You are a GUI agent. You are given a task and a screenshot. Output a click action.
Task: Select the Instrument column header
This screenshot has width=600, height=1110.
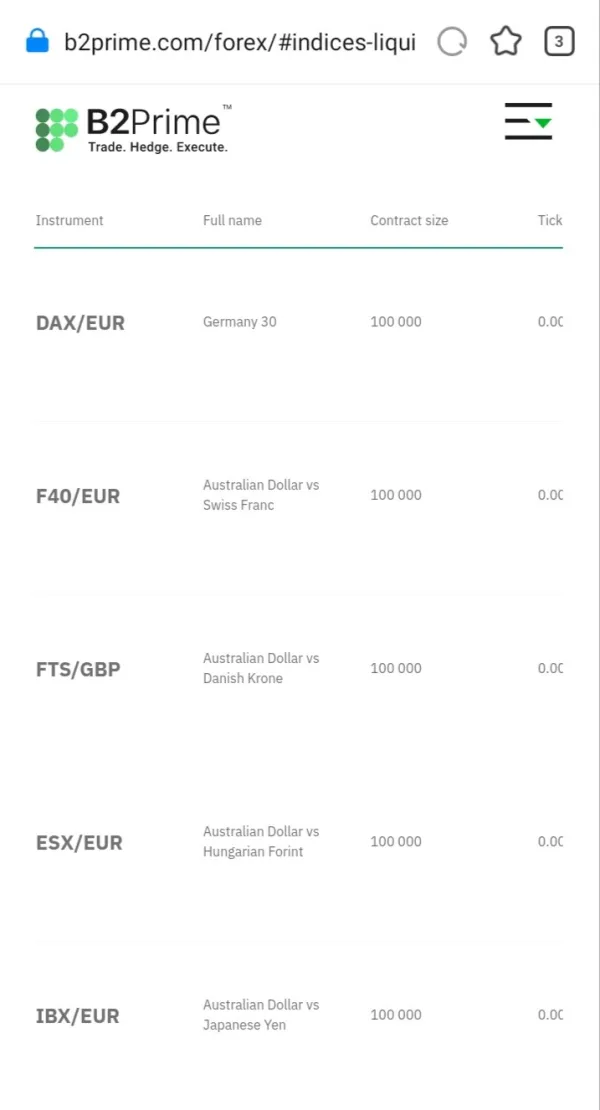point(70,220)
